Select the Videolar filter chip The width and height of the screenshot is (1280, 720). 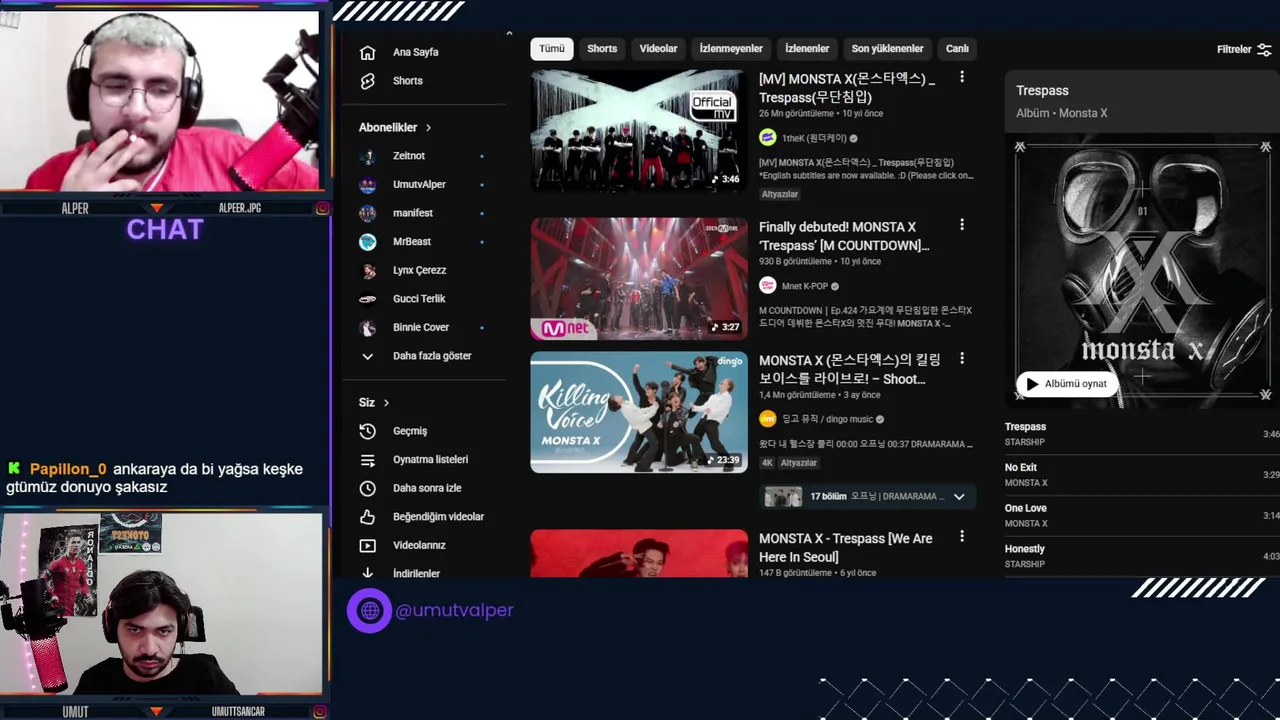(658, 49)
